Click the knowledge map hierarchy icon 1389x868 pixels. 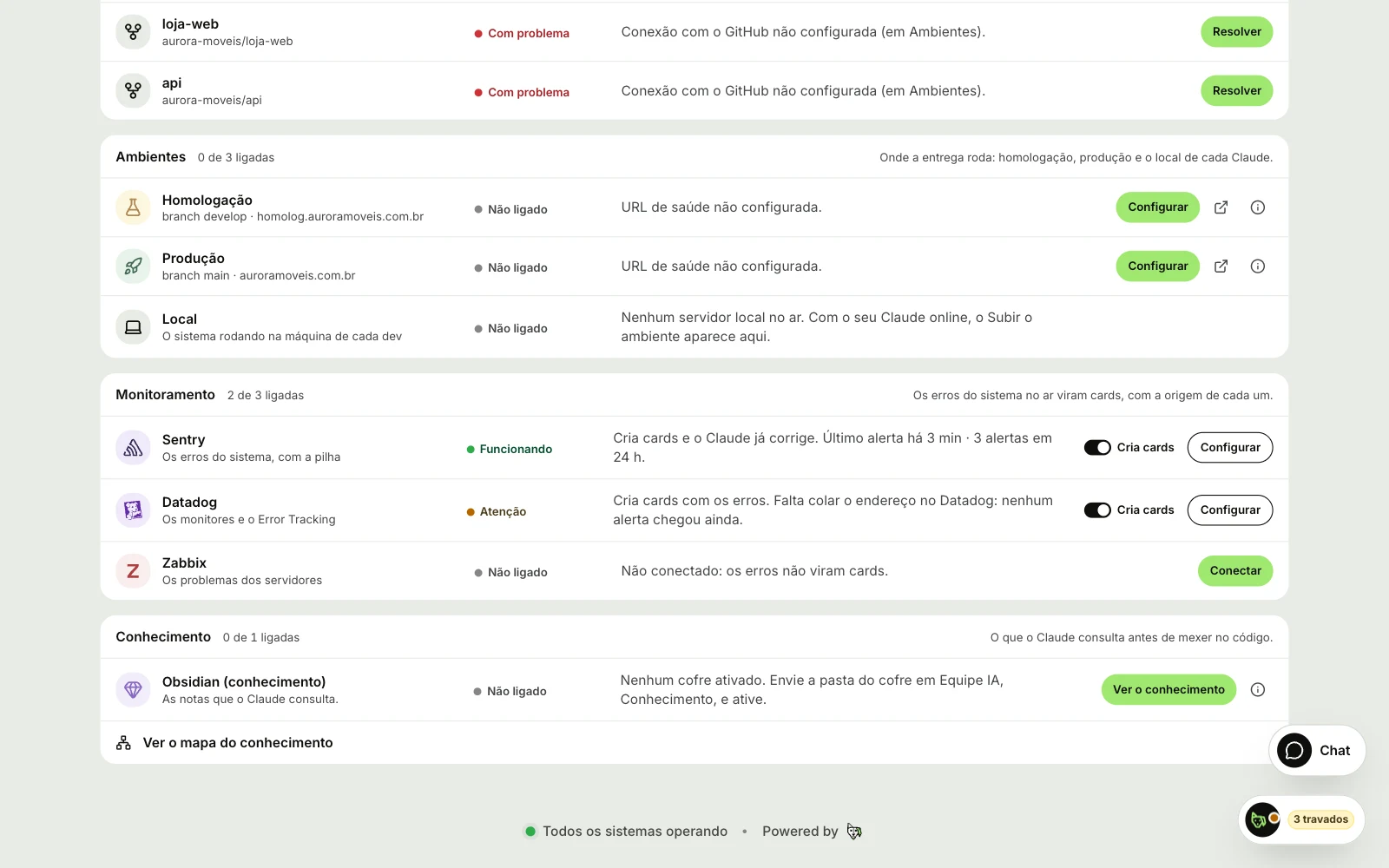click(x=124, y=743)
